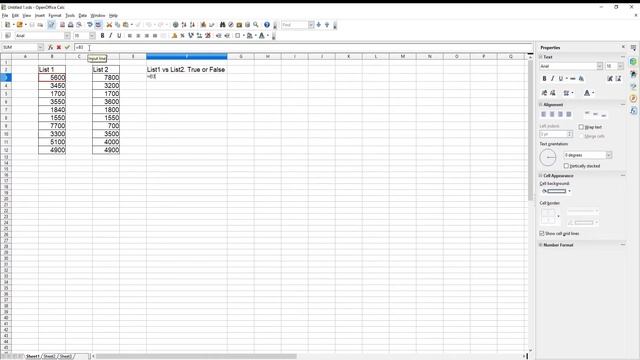Screen dimensions: 640x360
Task: Open the Functions deck in sidebar
Action: click(633, 111)
